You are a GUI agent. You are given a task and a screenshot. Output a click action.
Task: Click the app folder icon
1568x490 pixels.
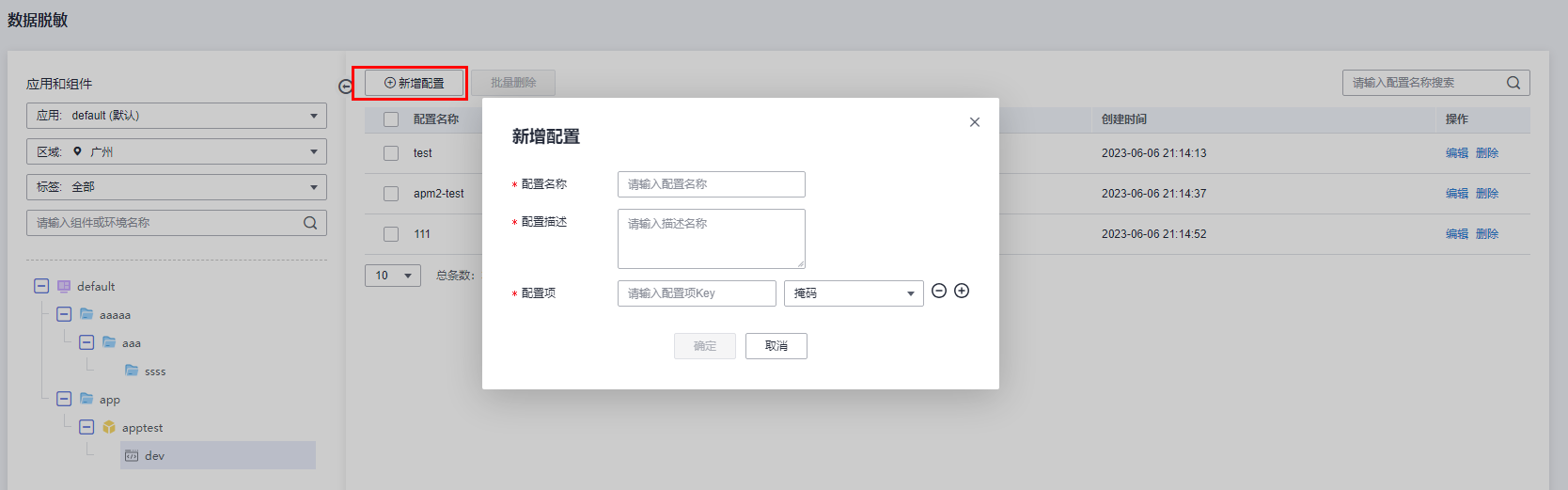86,399
